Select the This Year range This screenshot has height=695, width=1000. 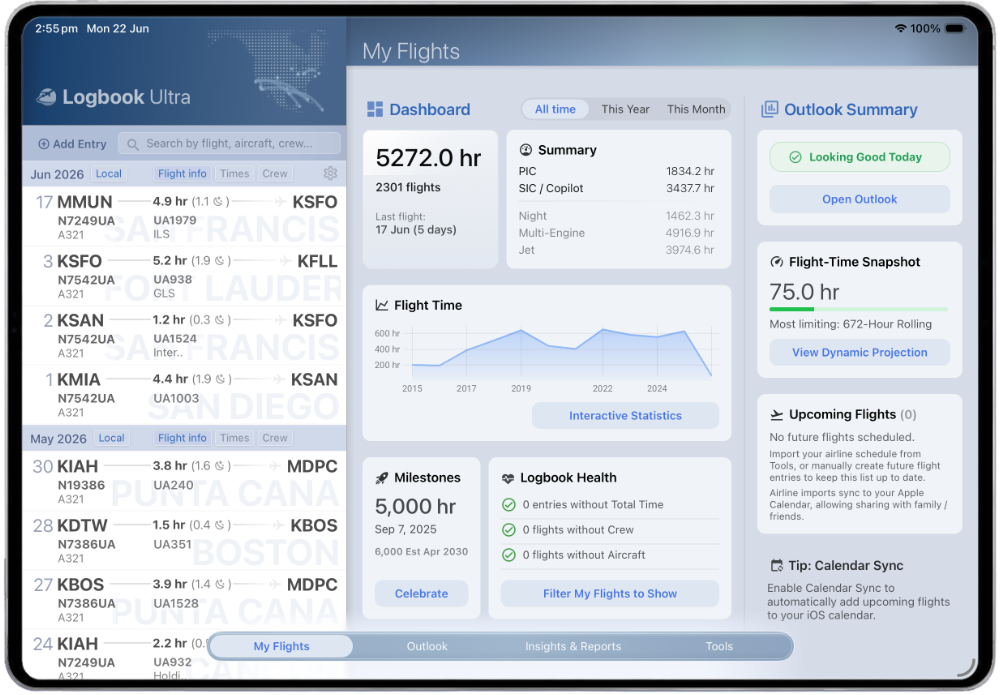click(x=625, y=109)
